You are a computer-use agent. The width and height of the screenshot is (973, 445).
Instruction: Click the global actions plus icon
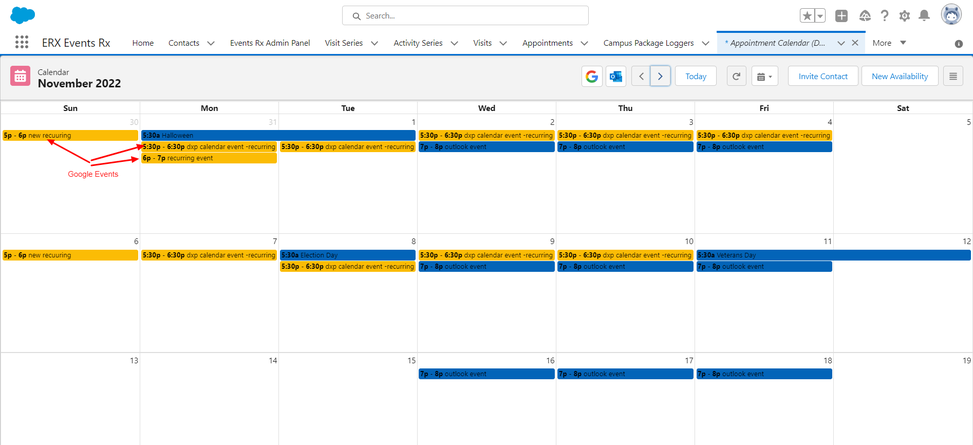tap(842, 16)
